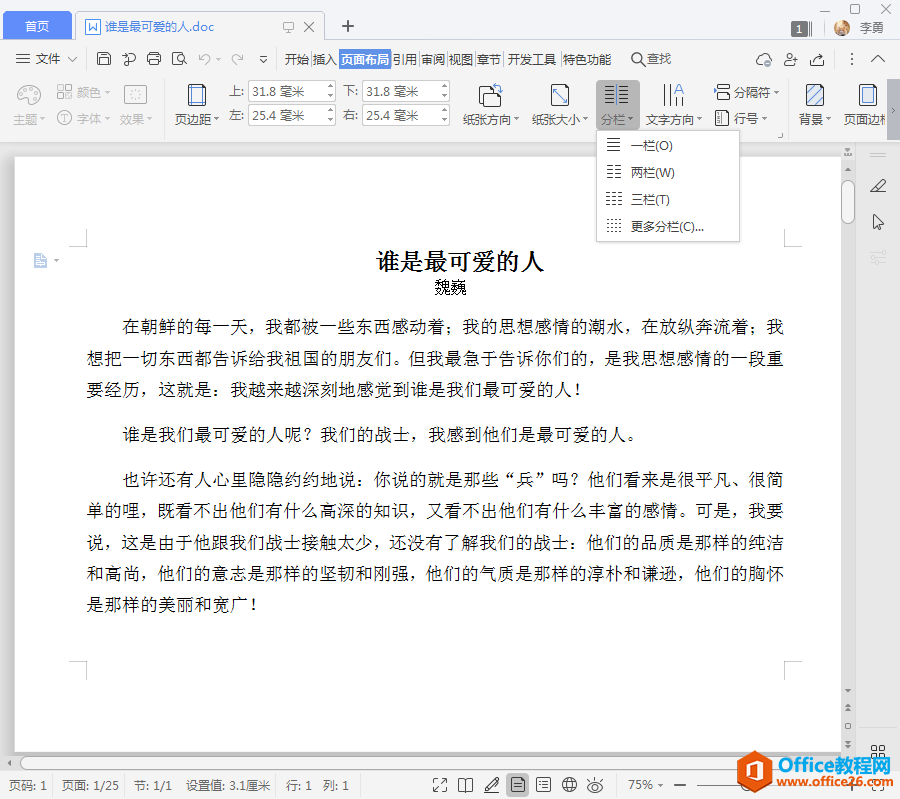Decrease the right margin with down stepper

tap(444, 121)
